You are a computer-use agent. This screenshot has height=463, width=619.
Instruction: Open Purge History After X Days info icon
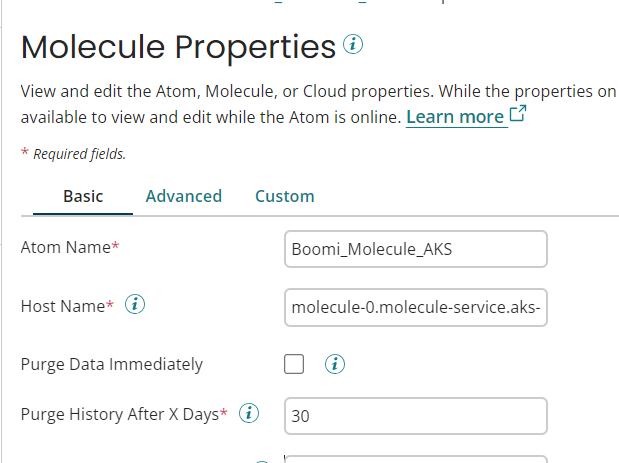point(249,413)
